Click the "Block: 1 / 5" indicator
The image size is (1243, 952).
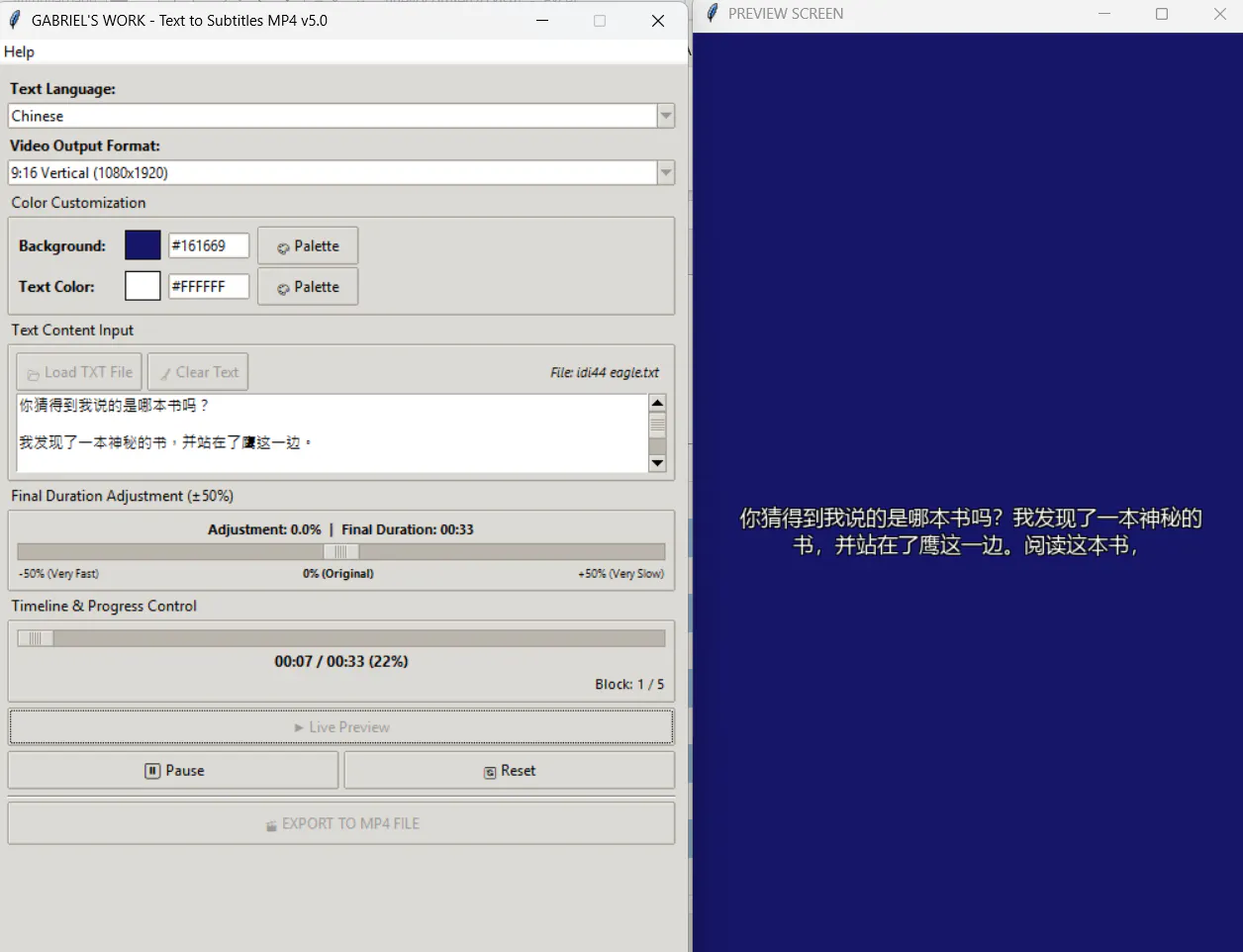pyautogui.click(x=629, y=684)
